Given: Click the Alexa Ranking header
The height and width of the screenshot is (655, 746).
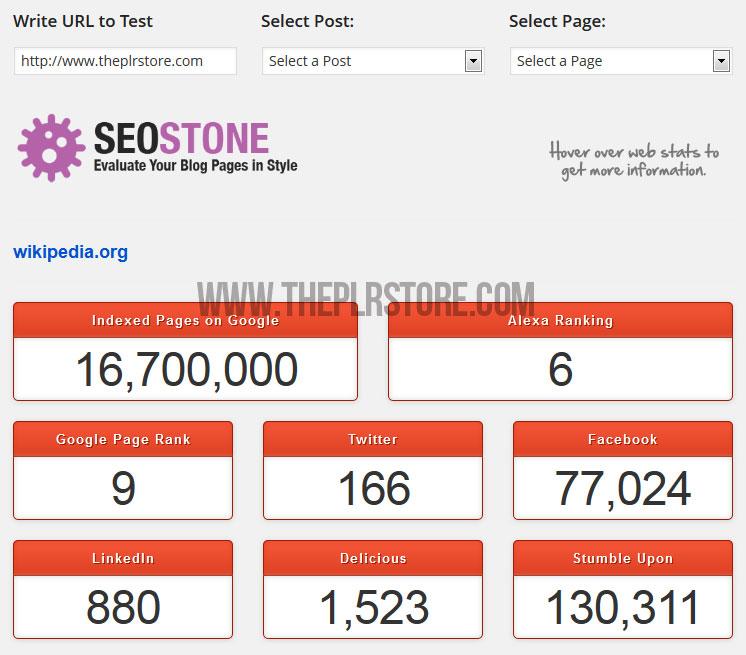Looking at the screenshot, I should (x=560, y=320).
